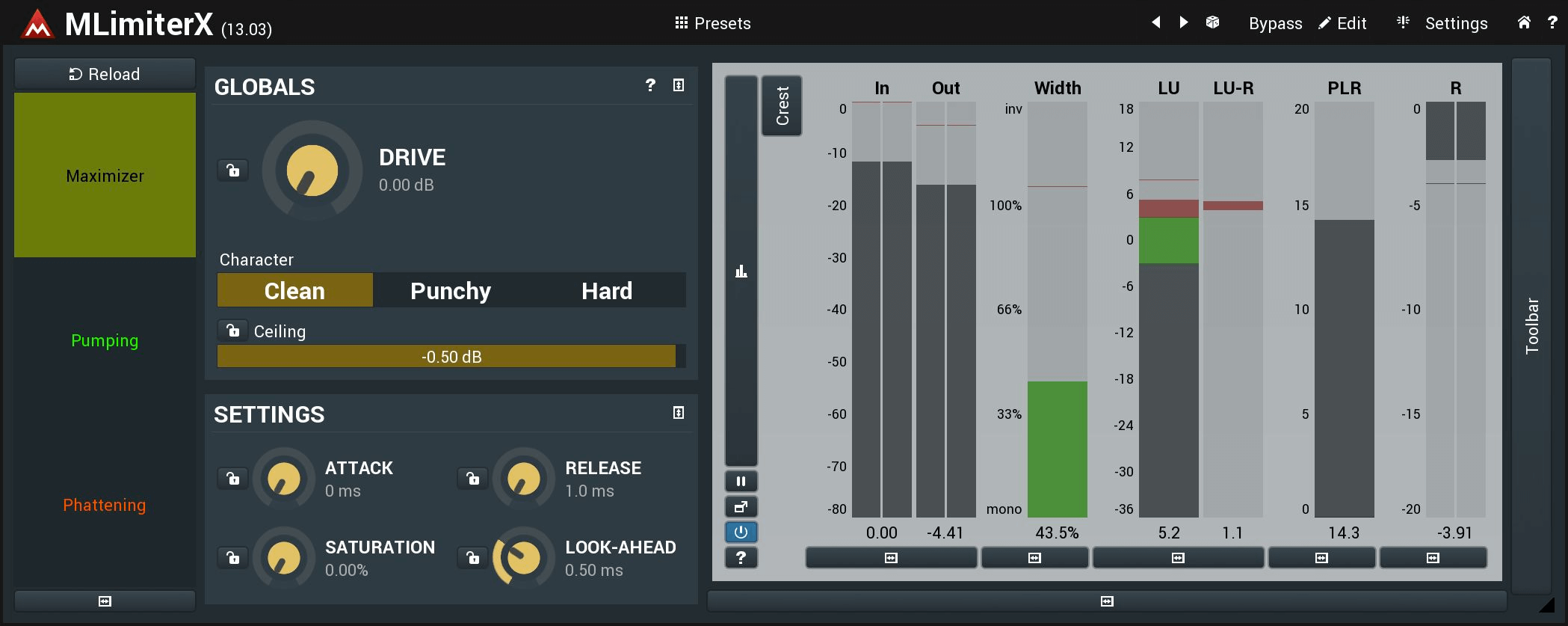
Task: Select the Hard character mode
Action: coord(607,290)
